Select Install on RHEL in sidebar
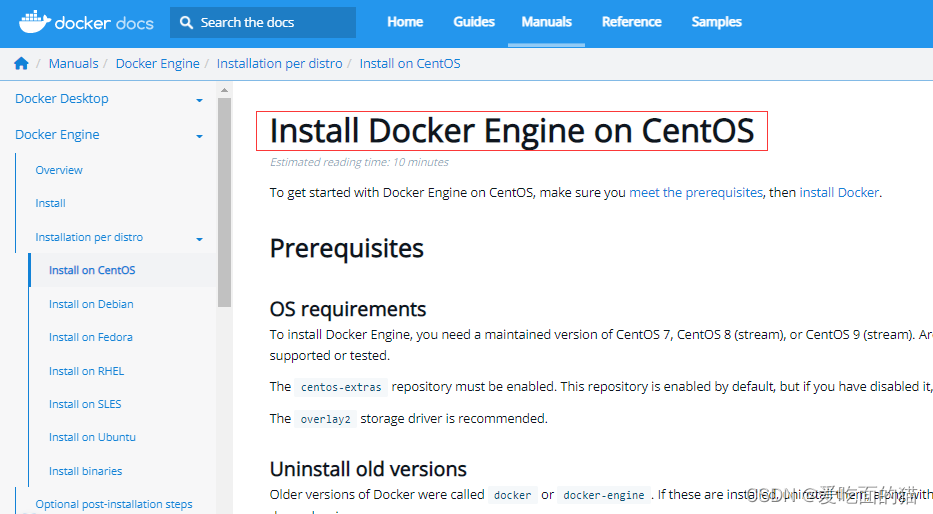This screenshot has height=514, width=933. pos(86,371)
